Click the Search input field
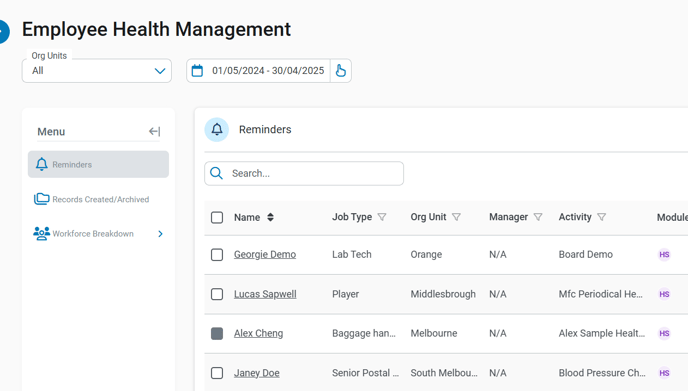The width and height of the screenshot is (688, 391). pyautogui.click(x=304, y=173)
